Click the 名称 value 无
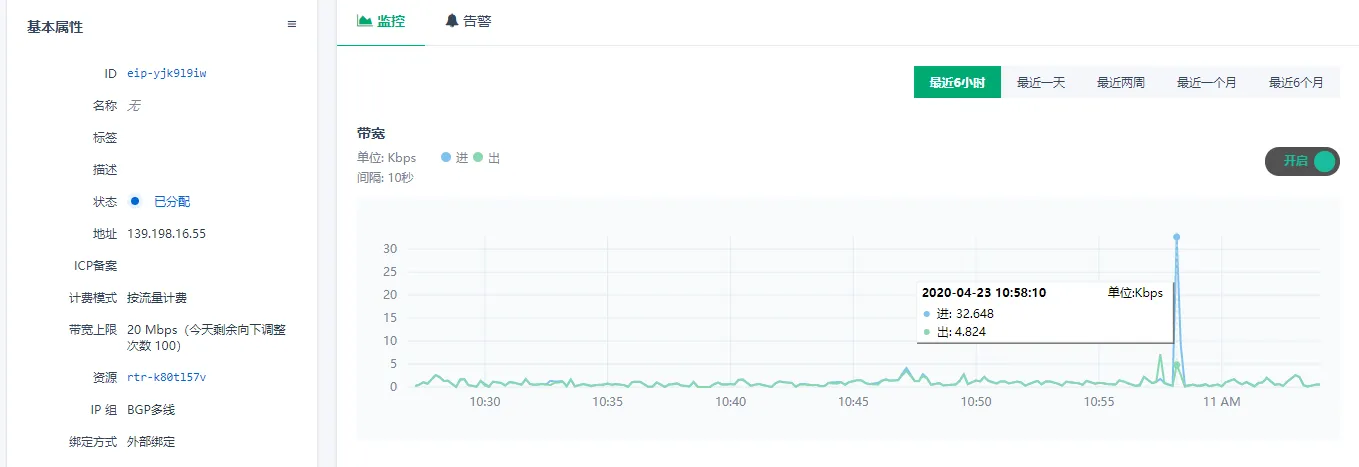The width and height of the screenshot is (1359, 467). (x=135, y=105)
